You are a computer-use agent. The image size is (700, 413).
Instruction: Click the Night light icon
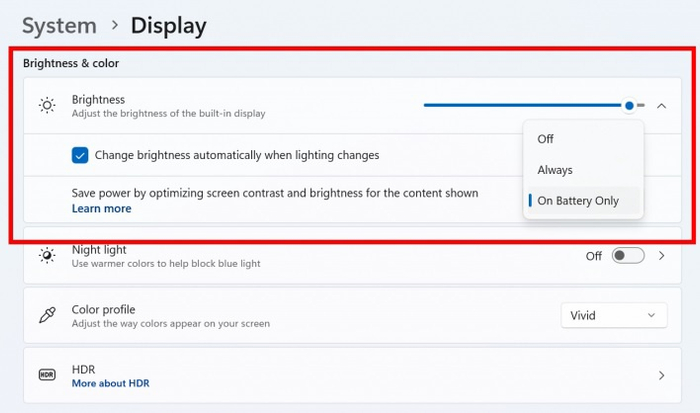(47, 256)
